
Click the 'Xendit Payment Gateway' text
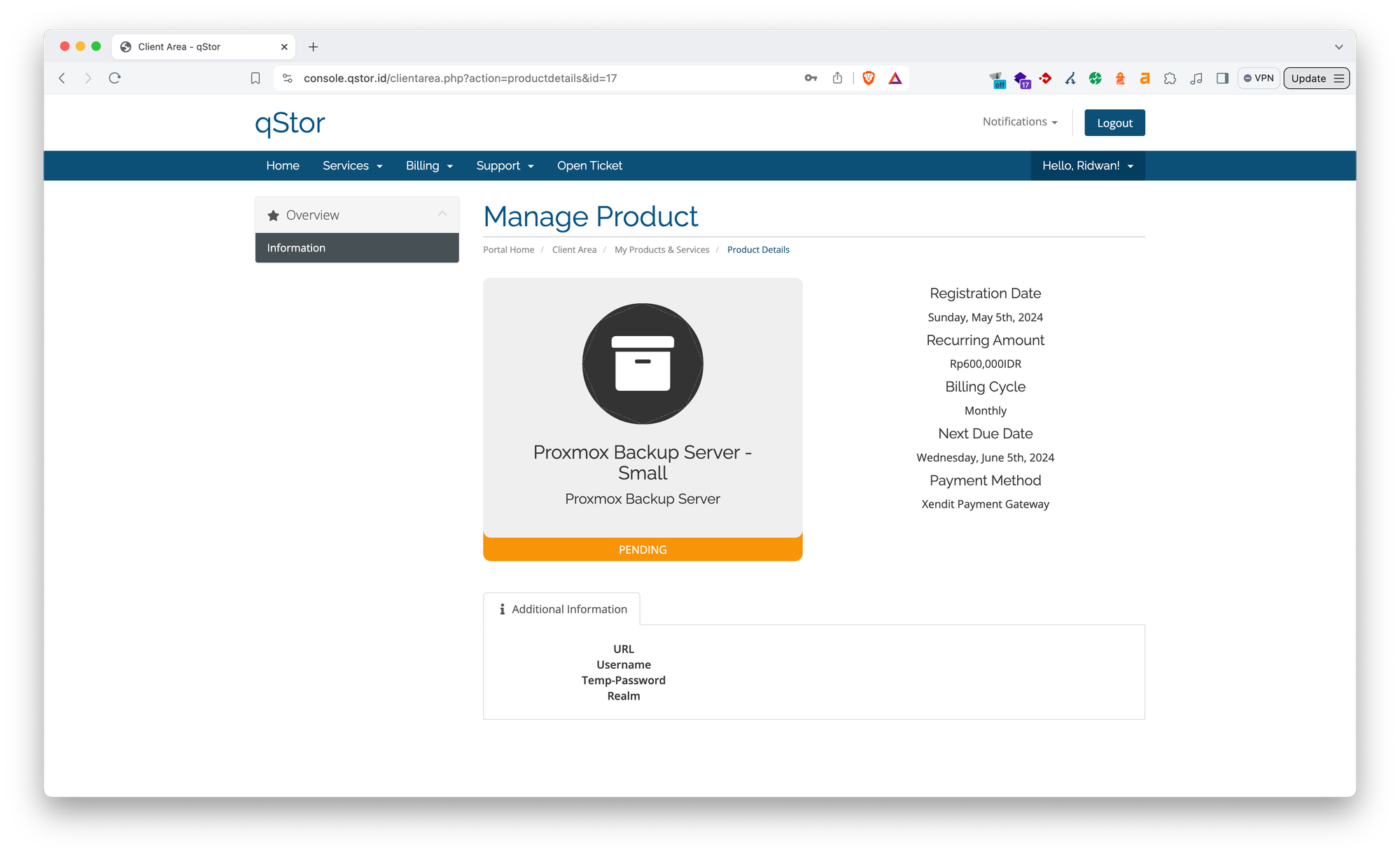[x=986, y=504]
